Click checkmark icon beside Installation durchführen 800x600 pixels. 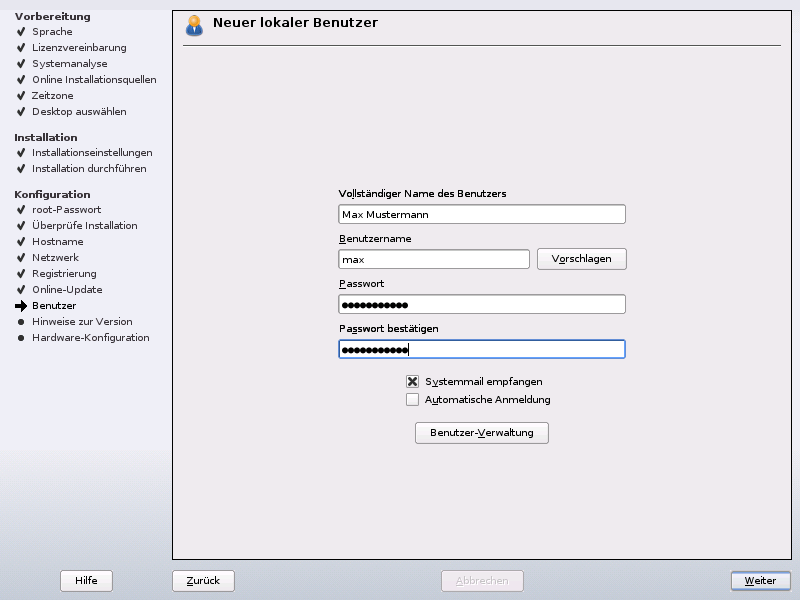tap(21, 168)
